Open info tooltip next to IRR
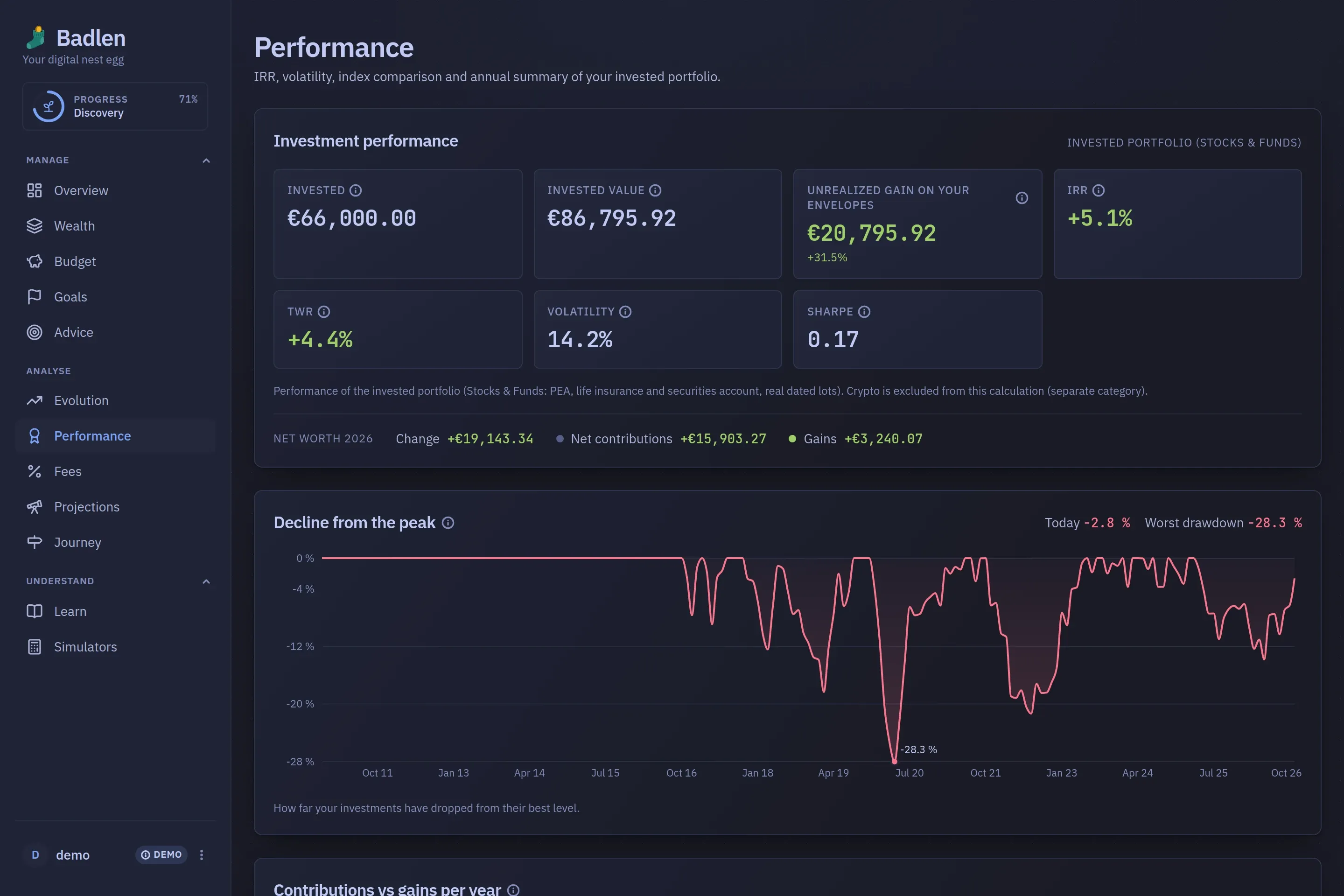Image resolution: width=1344 pixels, height=896 pixels. 1098,190
